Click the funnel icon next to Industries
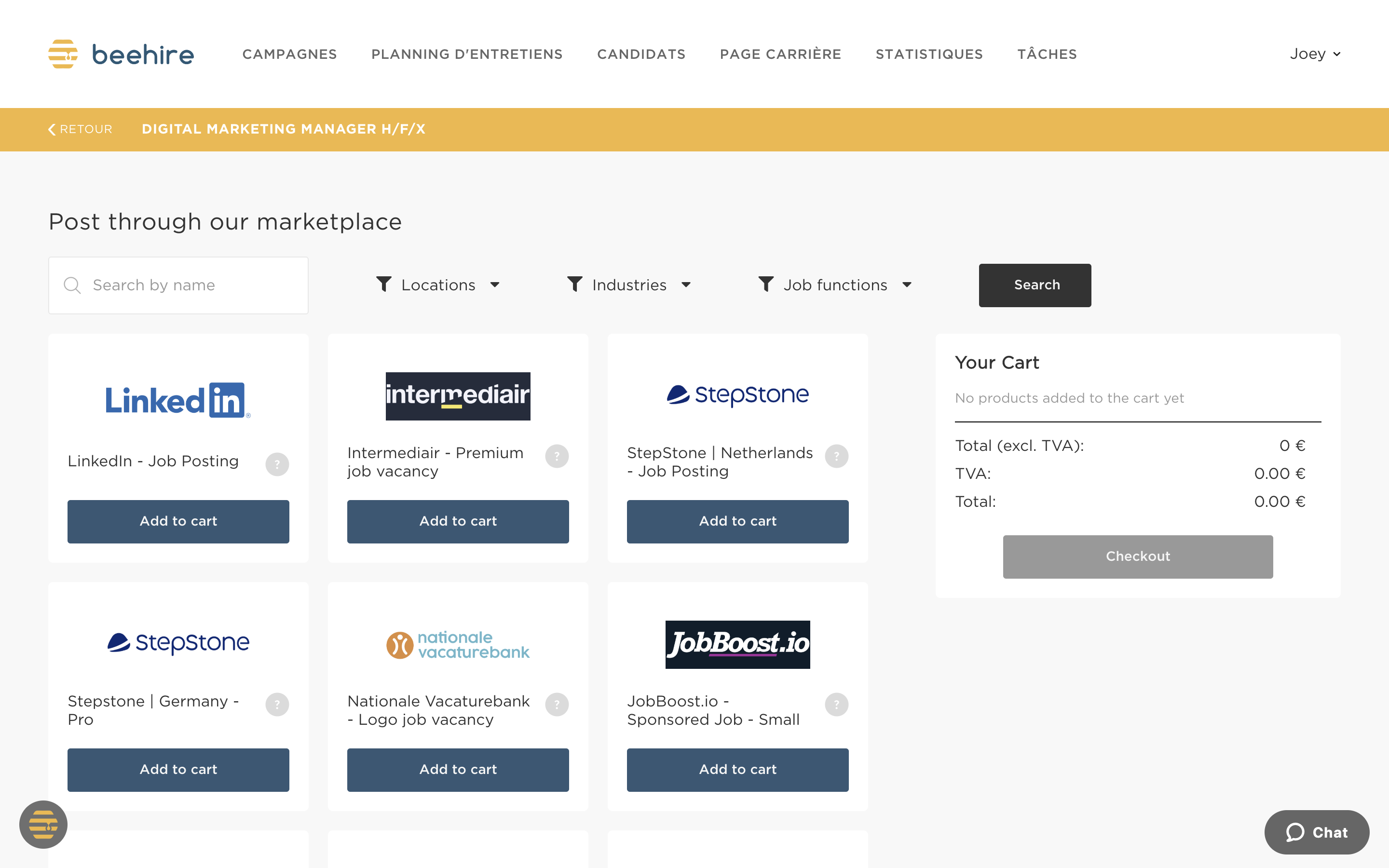This screenshot has height=868, width=1389. [575, 284]
